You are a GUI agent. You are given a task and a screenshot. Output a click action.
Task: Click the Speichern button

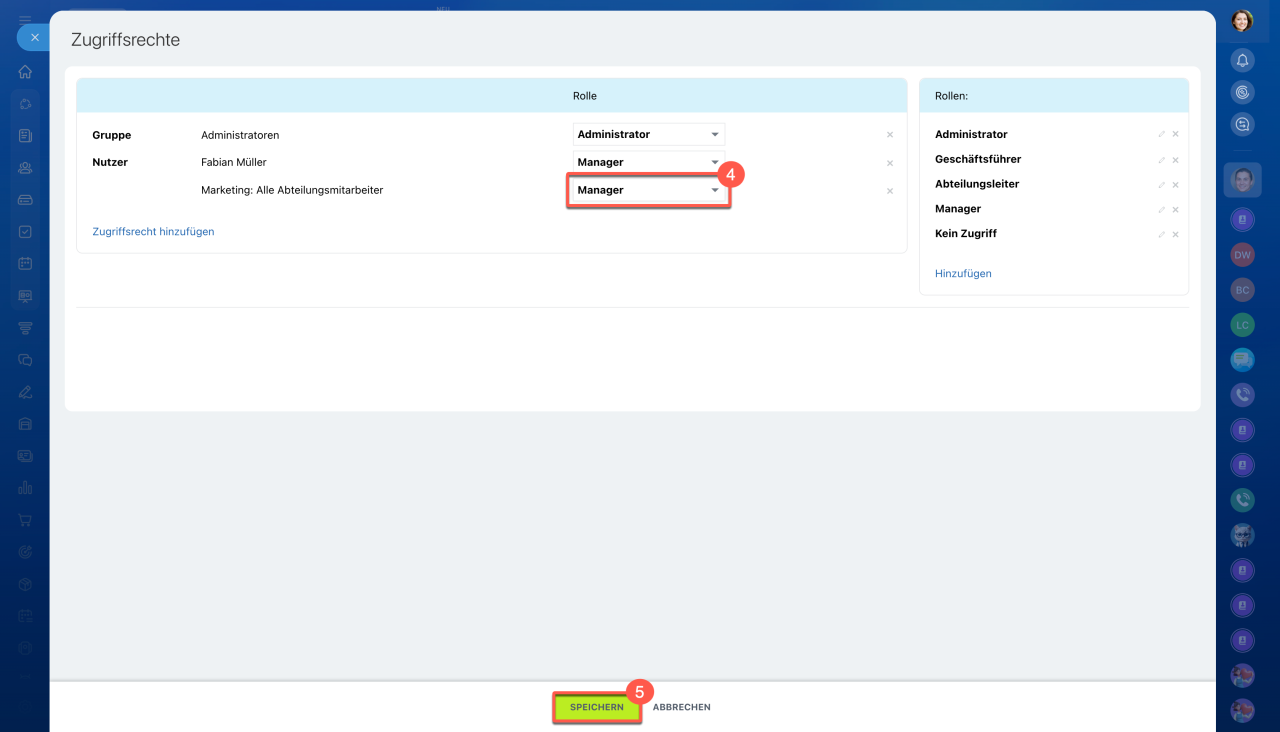pos(597,707)
